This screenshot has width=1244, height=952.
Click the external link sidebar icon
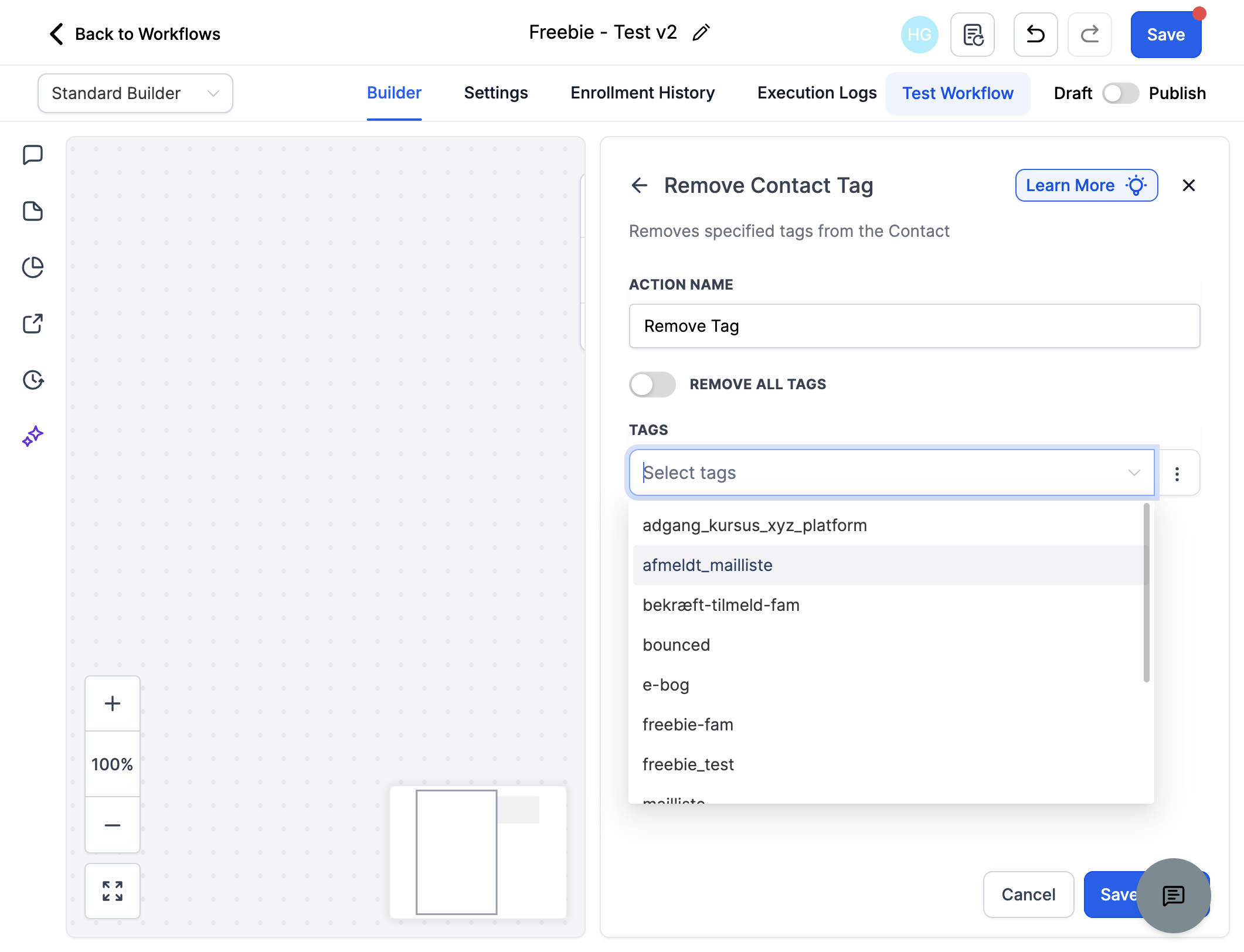[x=33, y=324]
